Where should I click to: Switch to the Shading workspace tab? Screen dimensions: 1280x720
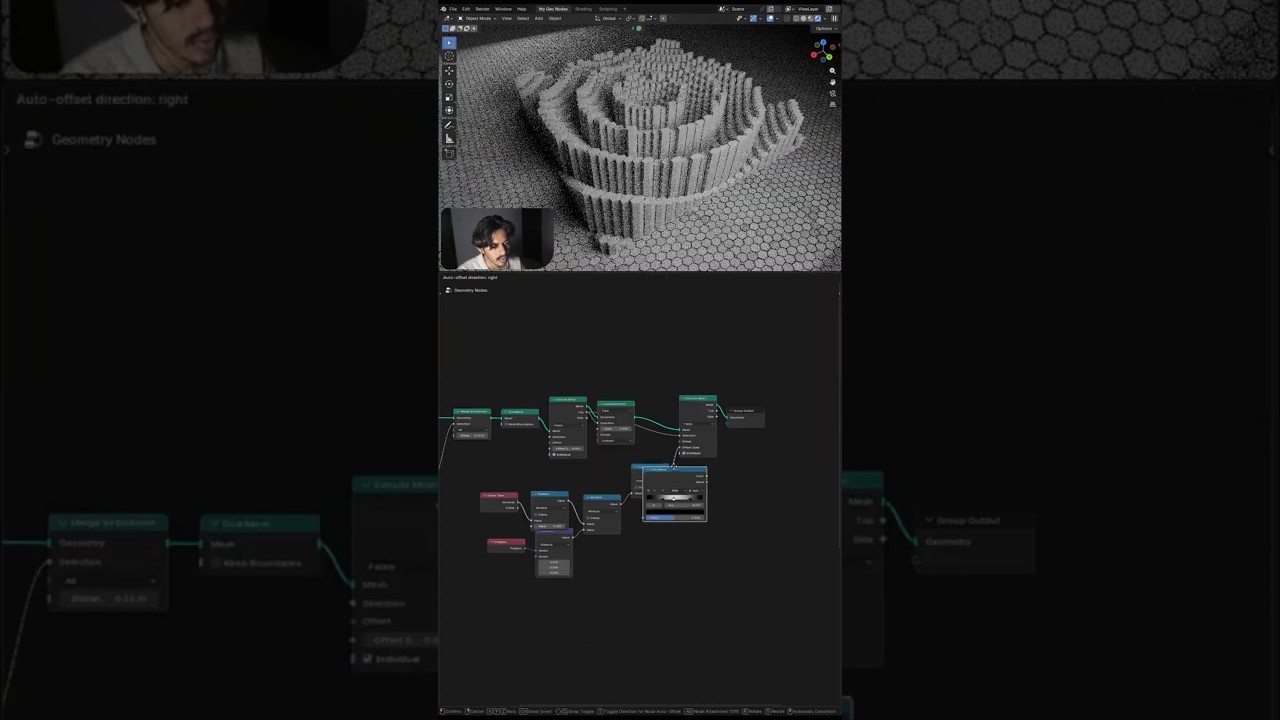pos(583,9)
